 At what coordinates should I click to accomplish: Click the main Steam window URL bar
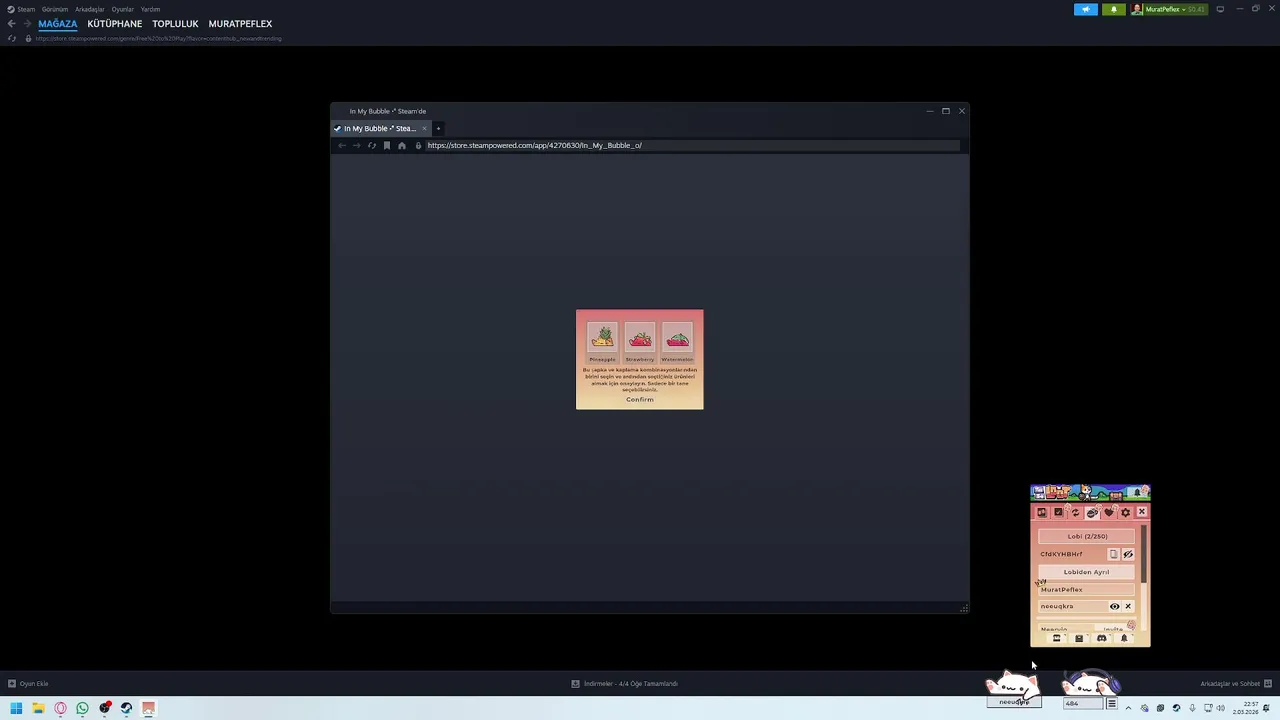pos(158,38)
